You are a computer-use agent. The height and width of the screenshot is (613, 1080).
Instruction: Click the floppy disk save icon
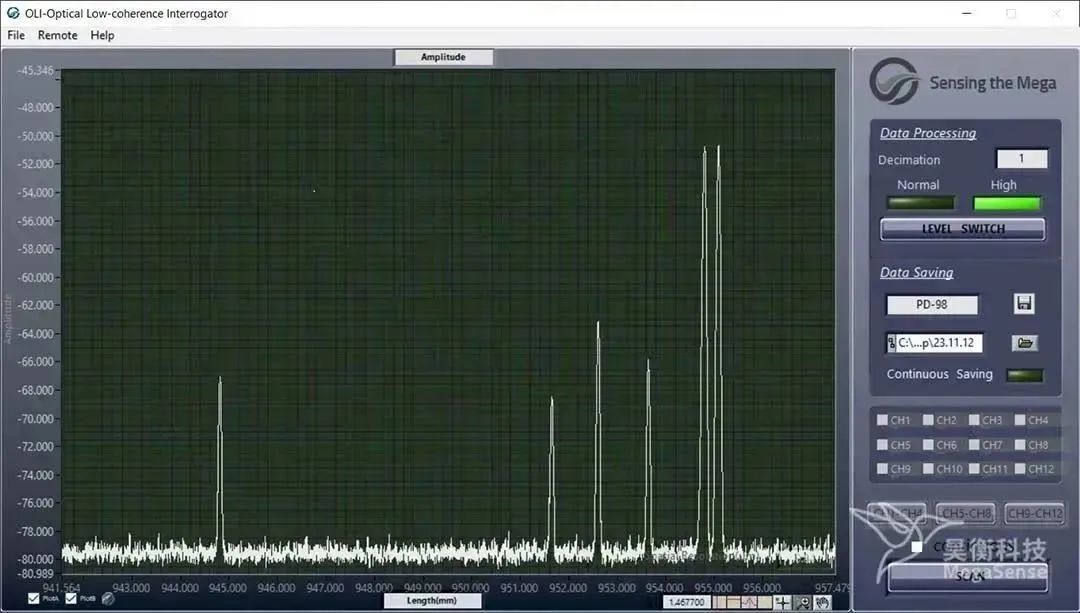click(x=1023, y=304)
